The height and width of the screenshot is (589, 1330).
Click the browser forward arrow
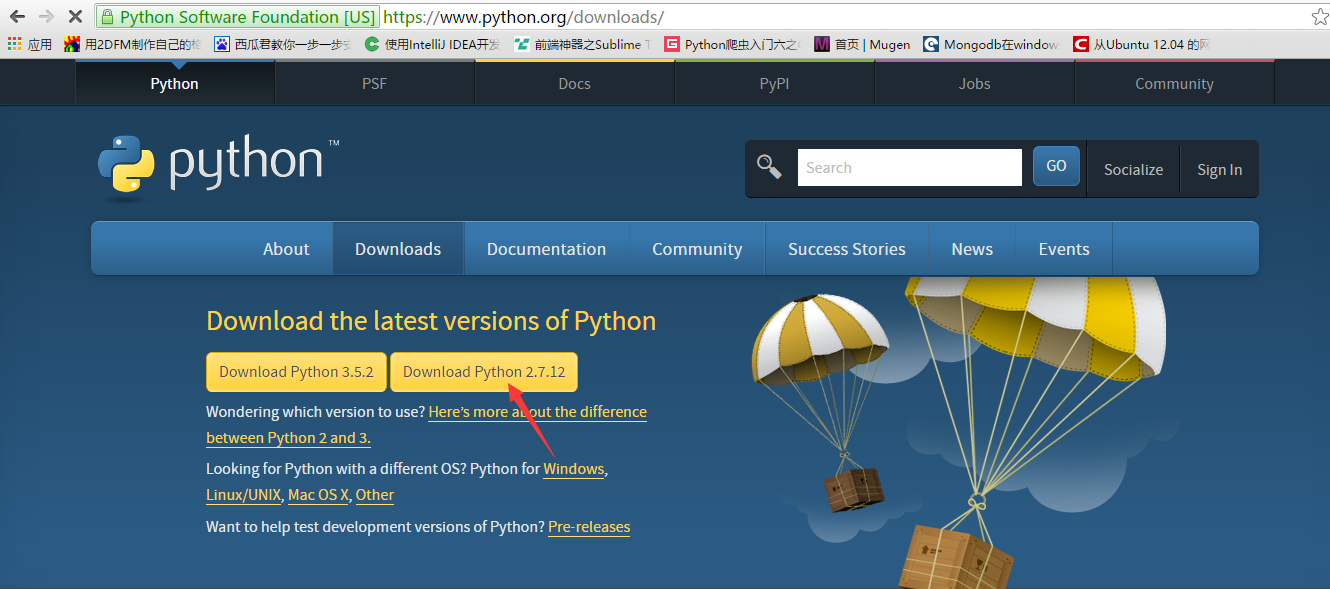tap(46, 17)
